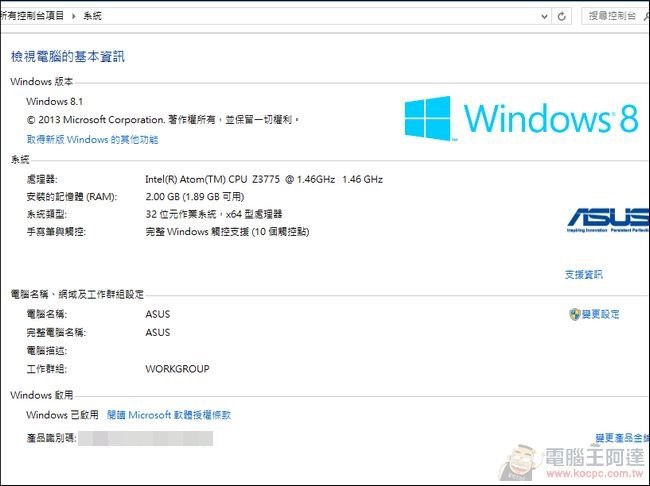Screen dimensions: 650x486
Task: Click the shield icon beside 變更設定
Action: (x=575, y=314)
